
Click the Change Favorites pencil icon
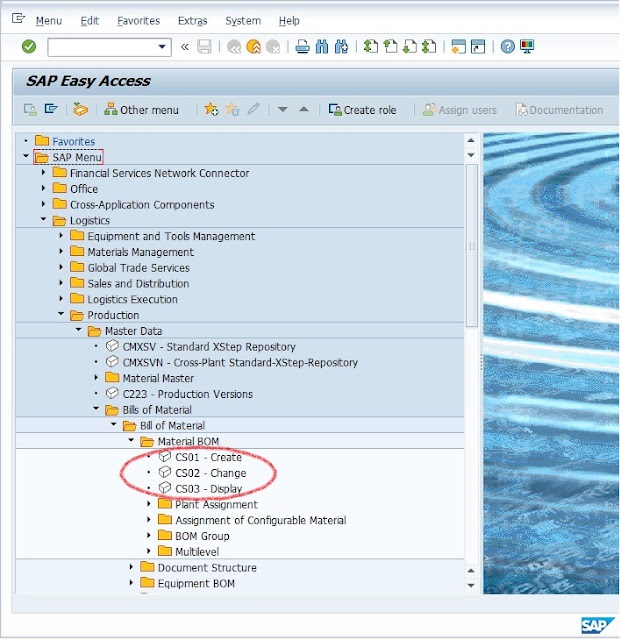[254, 109]
